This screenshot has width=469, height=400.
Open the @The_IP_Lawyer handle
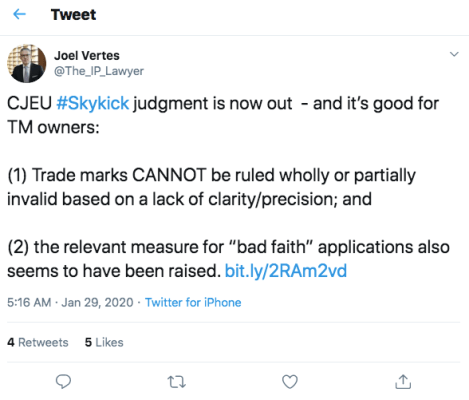99,71
